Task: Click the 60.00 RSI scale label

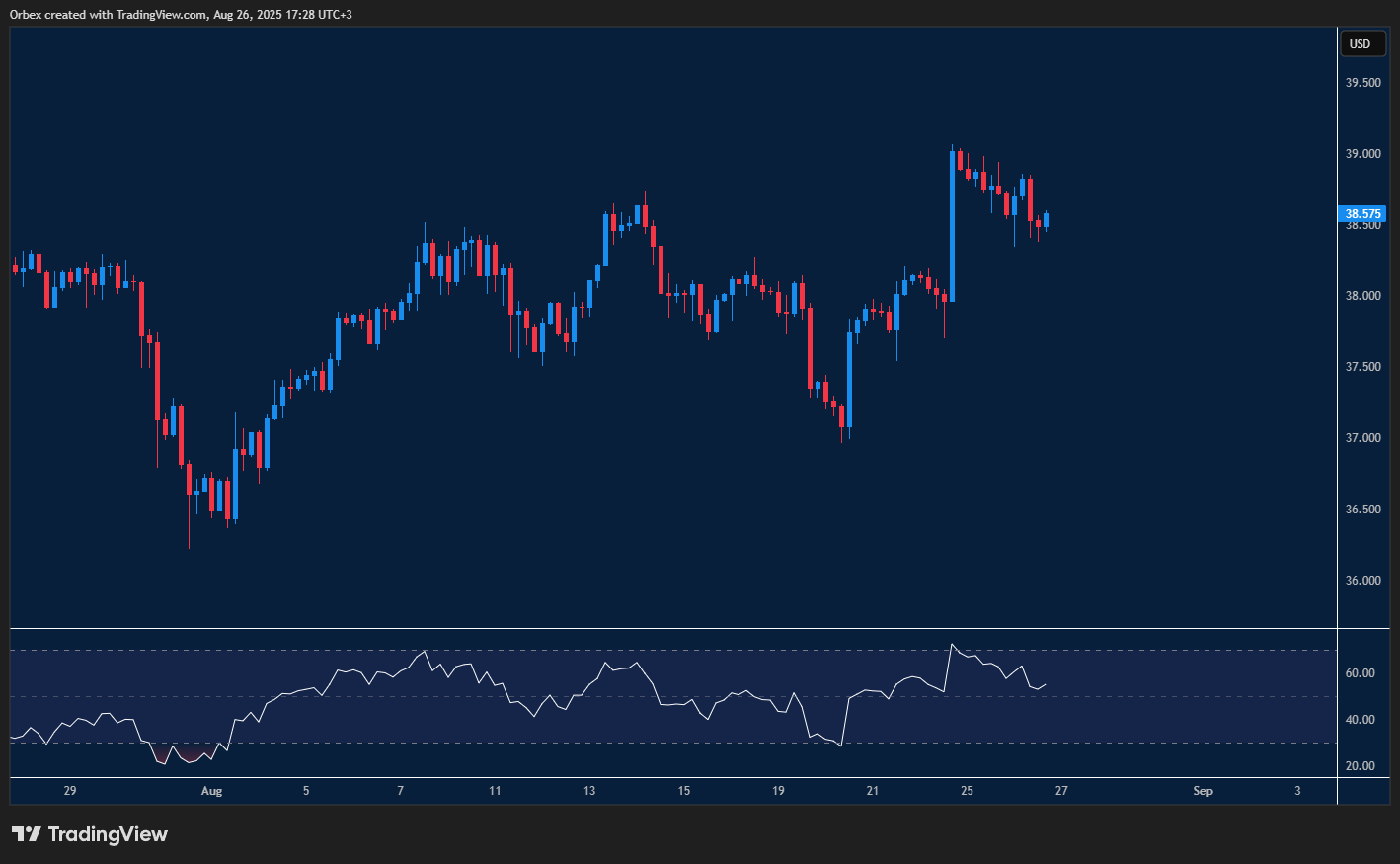Action: click(x=1360, y=673)
